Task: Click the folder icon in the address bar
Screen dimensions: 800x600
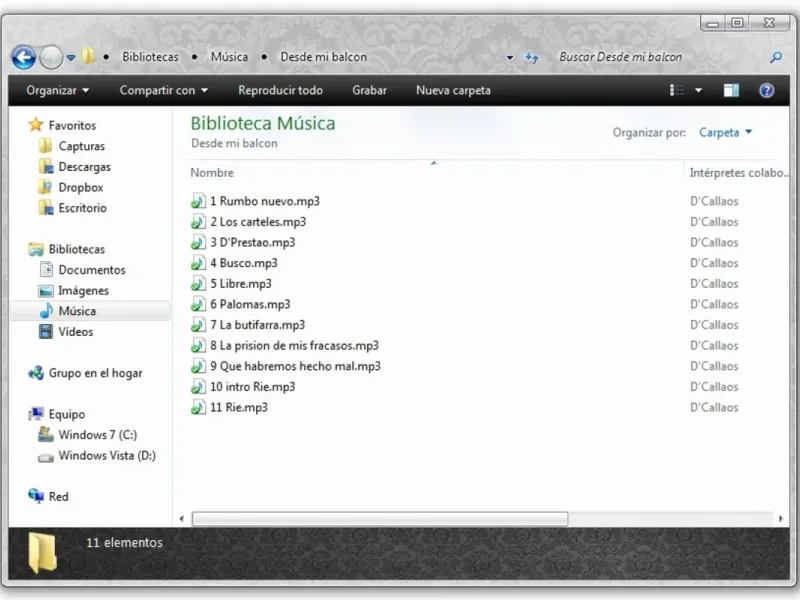Action: 89,56
